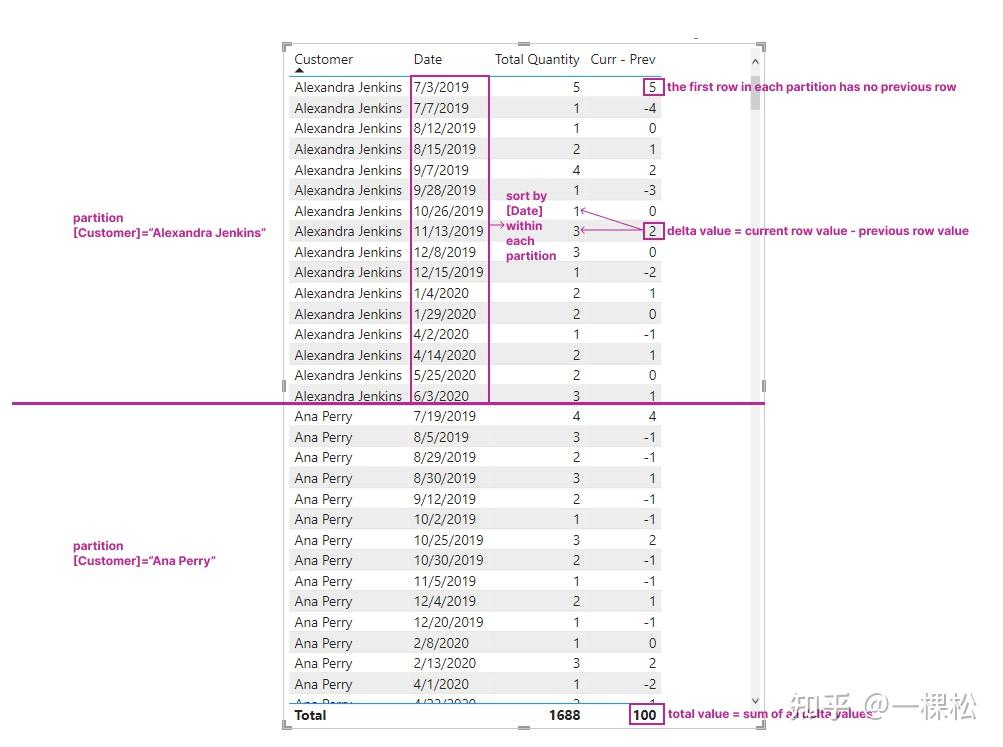Select the 7/3/2019 date cell

pos(441,87)
